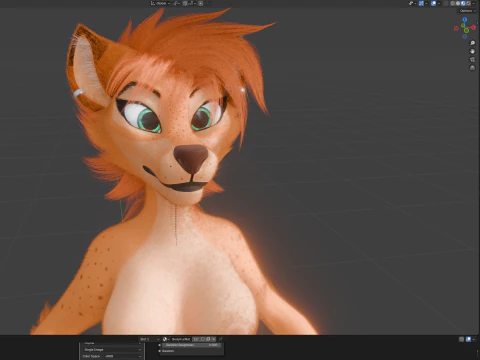Unlink the material with the X icon
Image resolution: width=480 pixels, height=360 pixels.
214,339
